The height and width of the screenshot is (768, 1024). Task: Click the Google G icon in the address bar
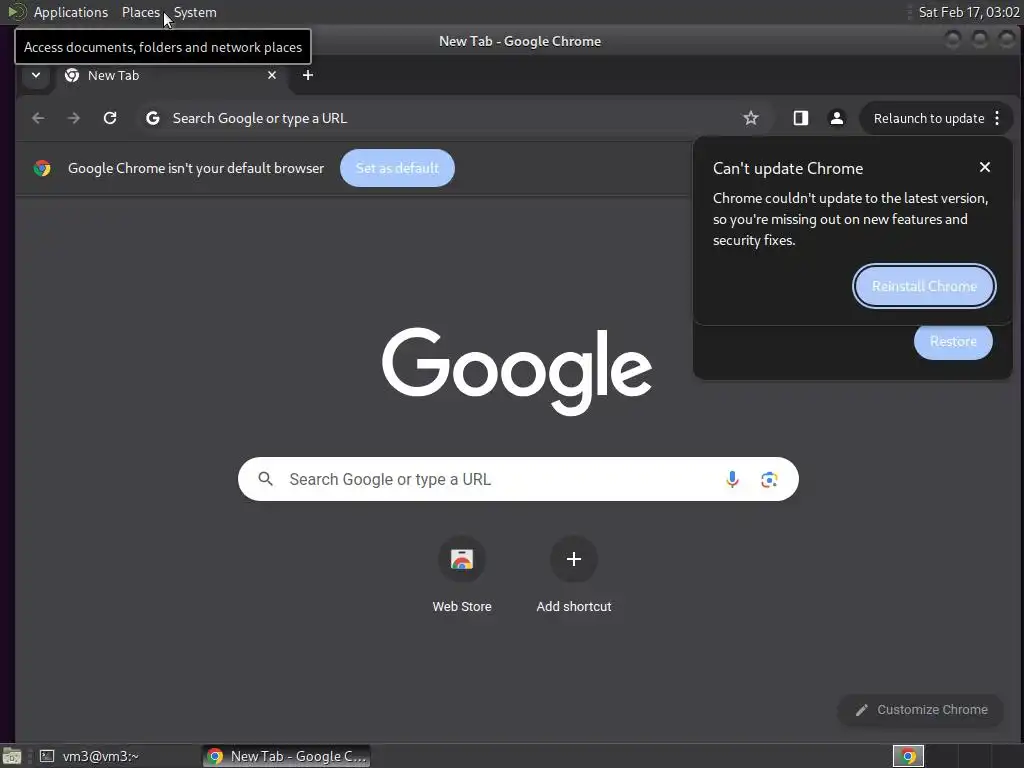153,118
